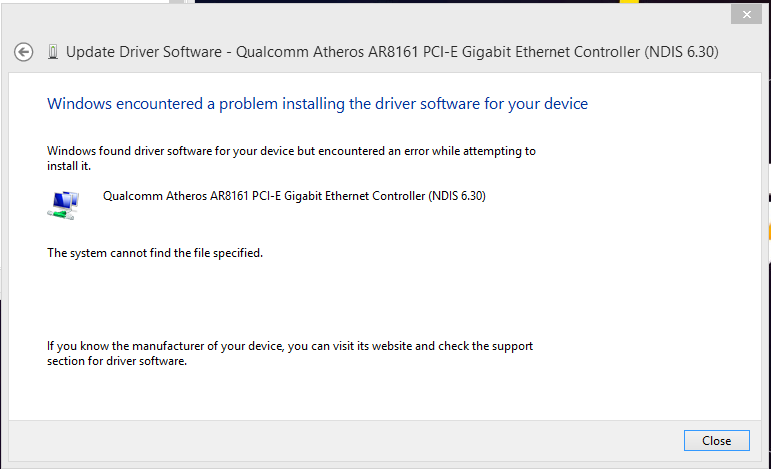Click the blank area between error and hint text
The width and height of the screenshot is (771, 469).
click(x=300, y=300)
